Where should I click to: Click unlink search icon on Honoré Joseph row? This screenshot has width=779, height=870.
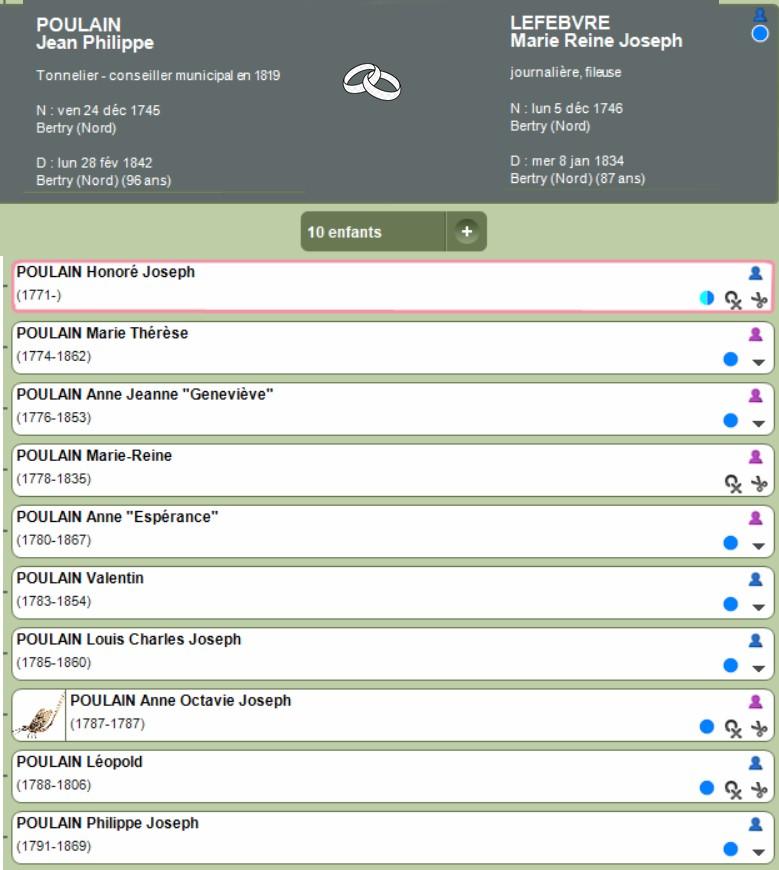pyautogui.click(x=733, y=300)
